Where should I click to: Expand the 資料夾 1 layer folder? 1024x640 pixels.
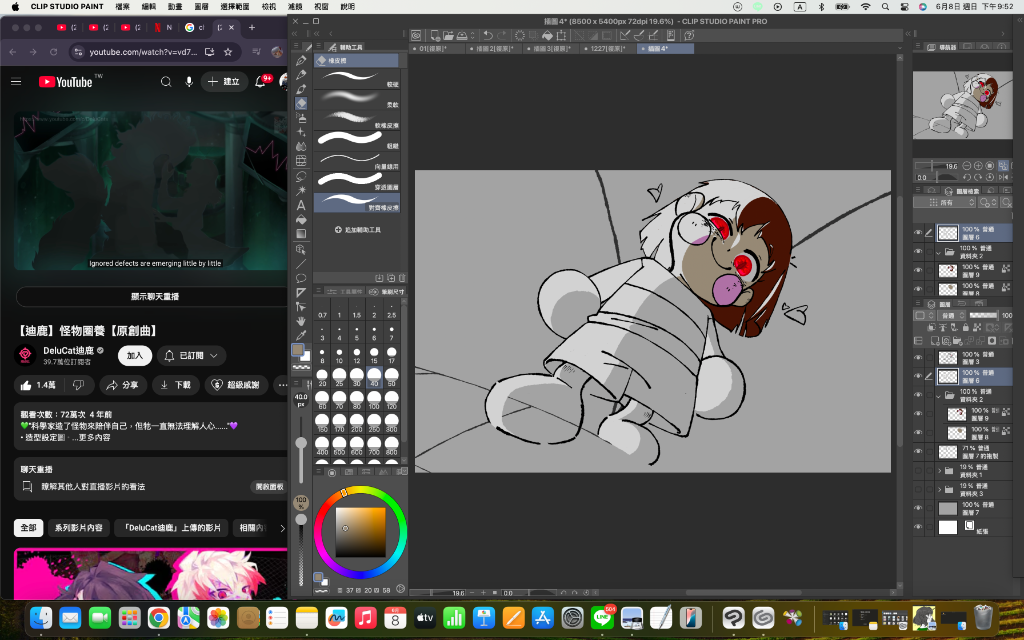pyautogui.click(x=939, y=470)
